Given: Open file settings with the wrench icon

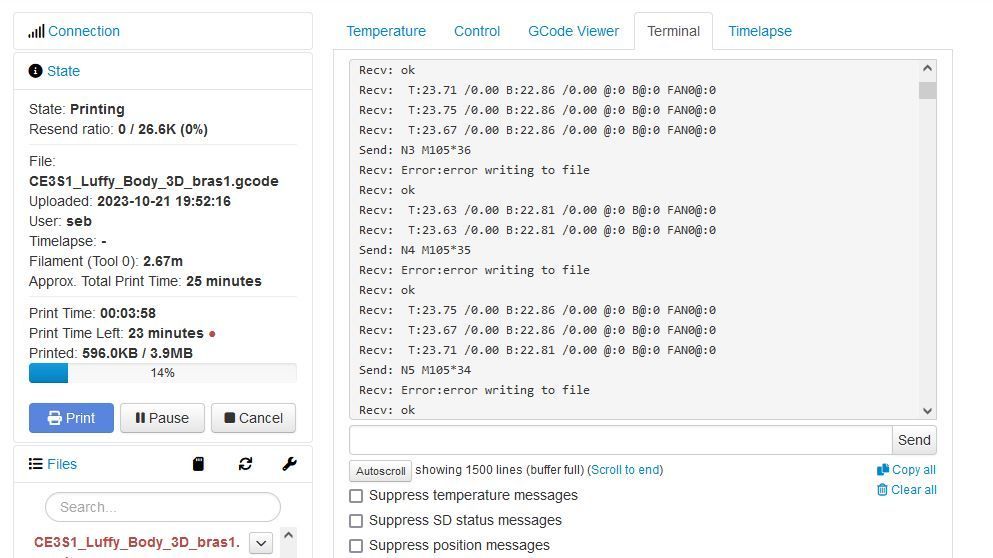Looking at the screenshot, I should click(x=289, y=464).
